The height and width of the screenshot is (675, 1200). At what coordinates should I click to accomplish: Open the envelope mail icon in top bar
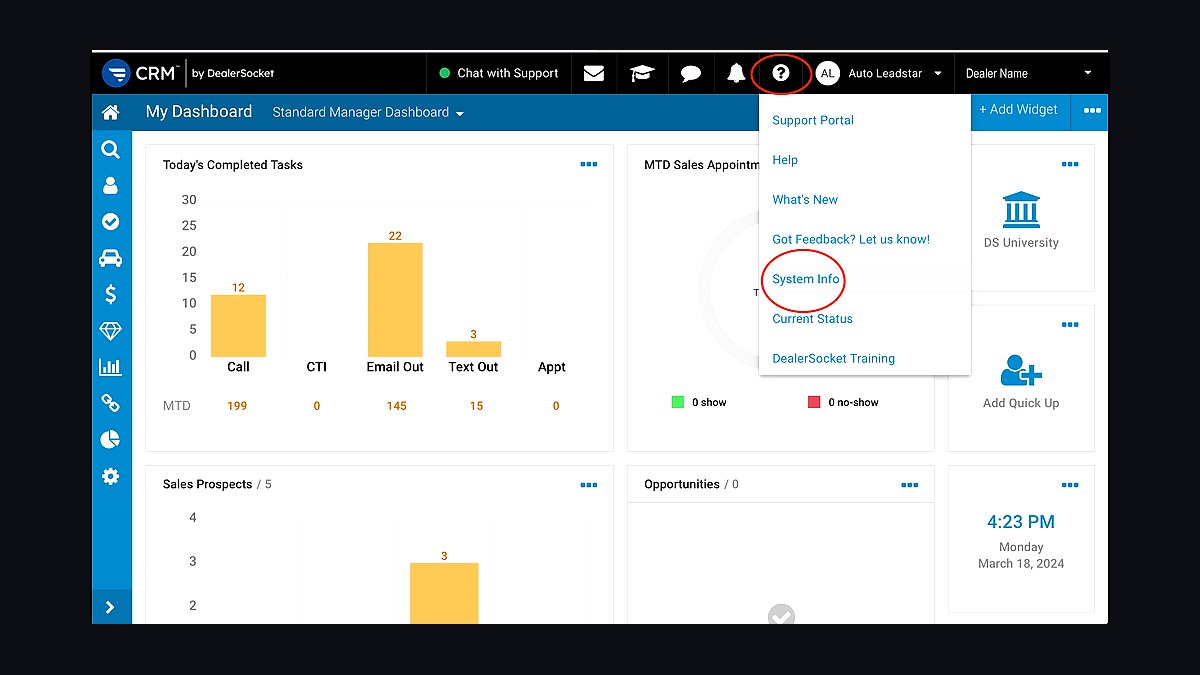594,73
